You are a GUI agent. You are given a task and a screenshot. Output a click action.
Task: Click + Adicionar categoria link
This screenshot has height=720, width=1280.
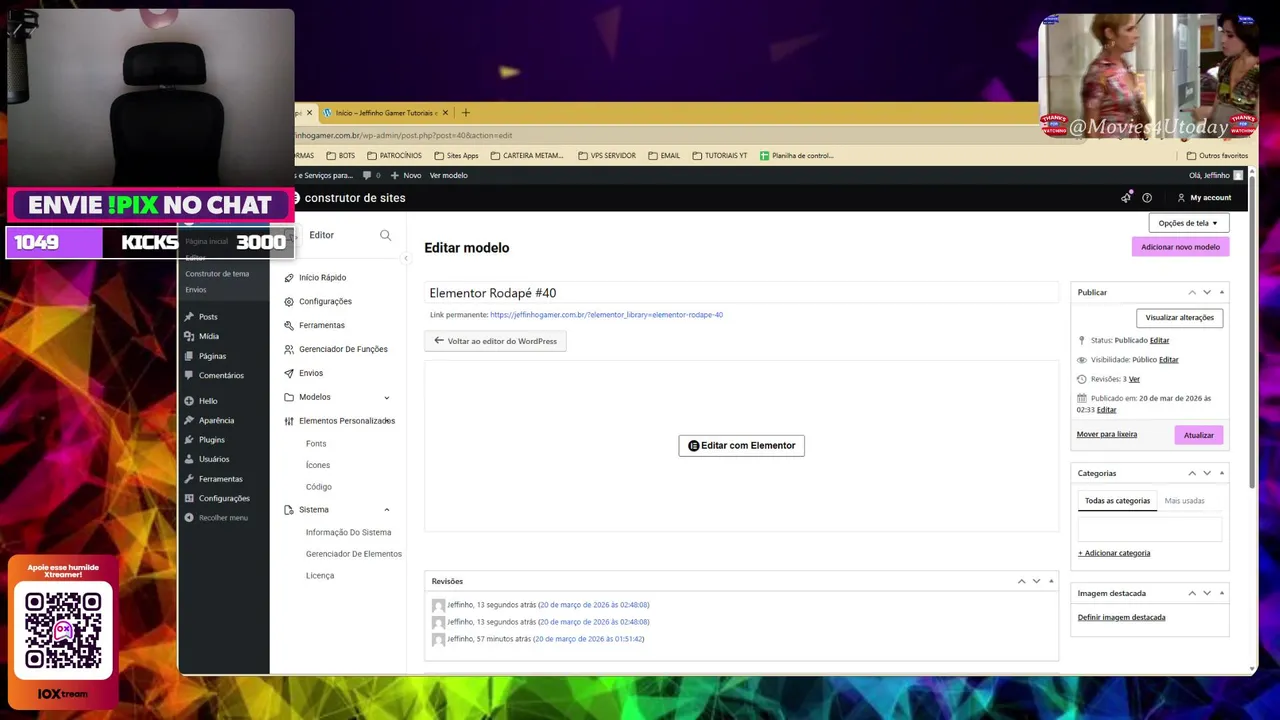[1114, 553]
